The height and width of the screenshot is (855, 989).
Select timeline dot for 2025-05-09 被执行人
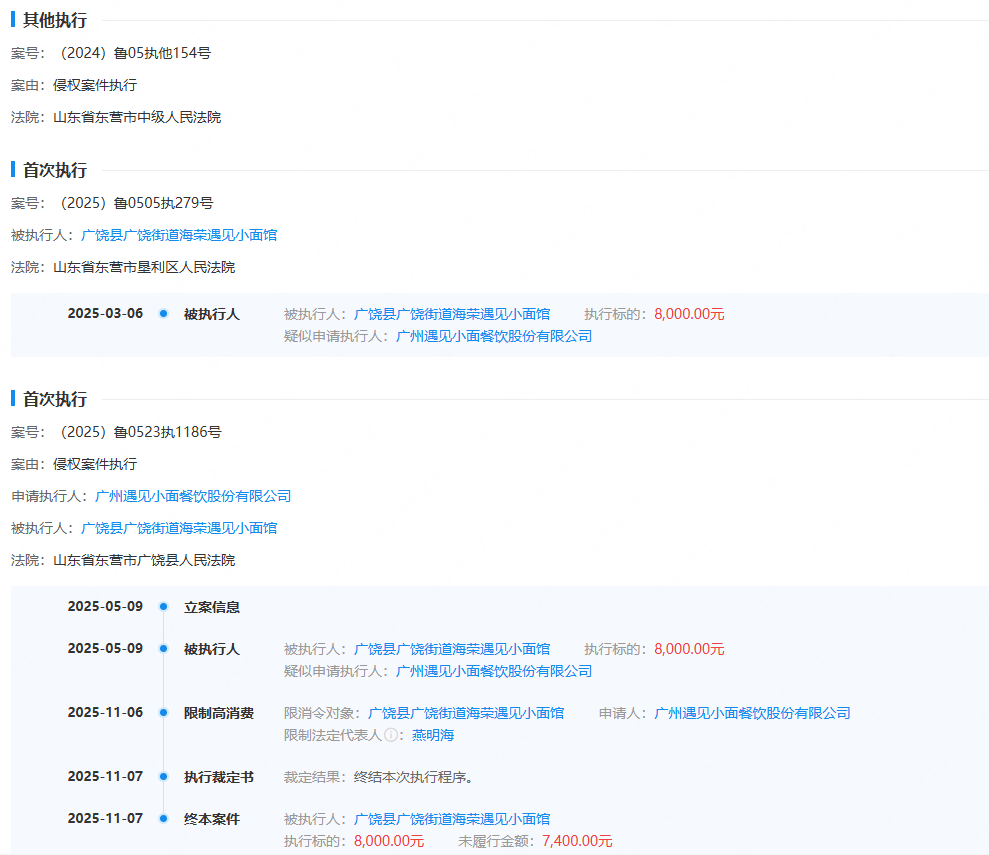pyautogui.click(x=163, y=648)
